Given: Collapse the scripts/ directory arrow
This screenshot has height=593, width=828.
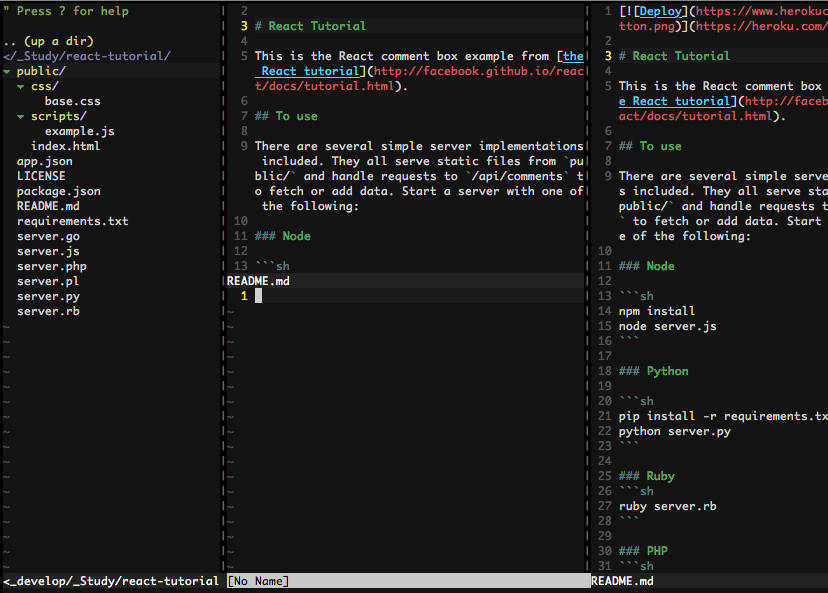Looking at the screenshot, I should [21, 117].
